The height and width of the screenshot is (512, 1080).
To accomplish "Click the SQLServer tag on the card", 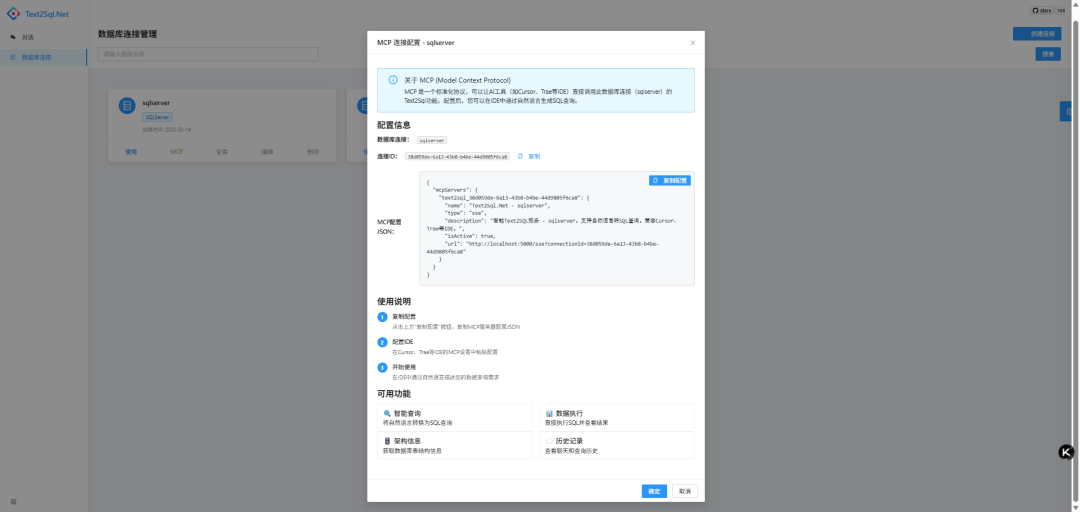I will point(157,117).
